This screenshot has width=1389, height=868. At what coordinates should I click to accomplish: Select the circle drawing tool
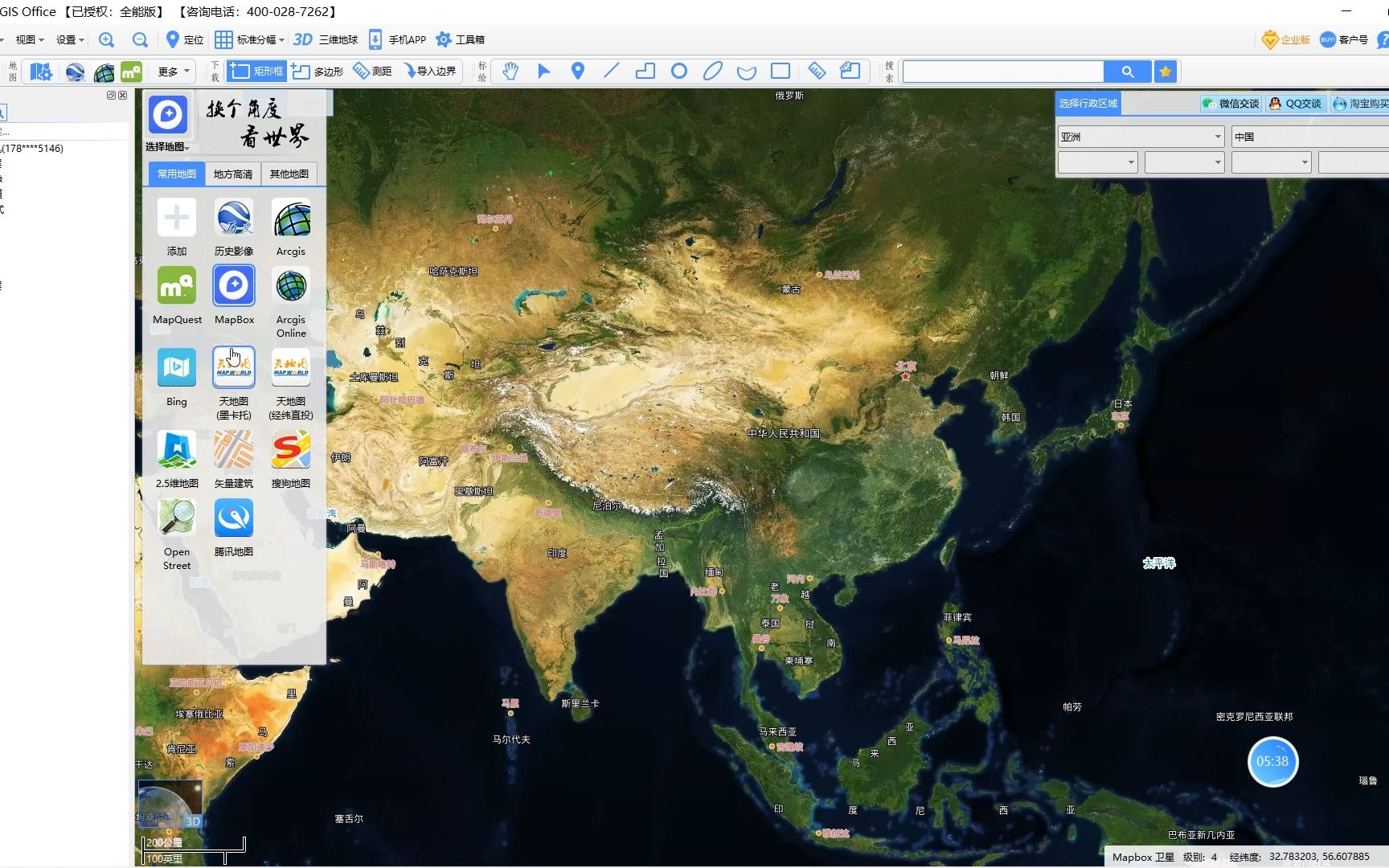tap(679, 72)
